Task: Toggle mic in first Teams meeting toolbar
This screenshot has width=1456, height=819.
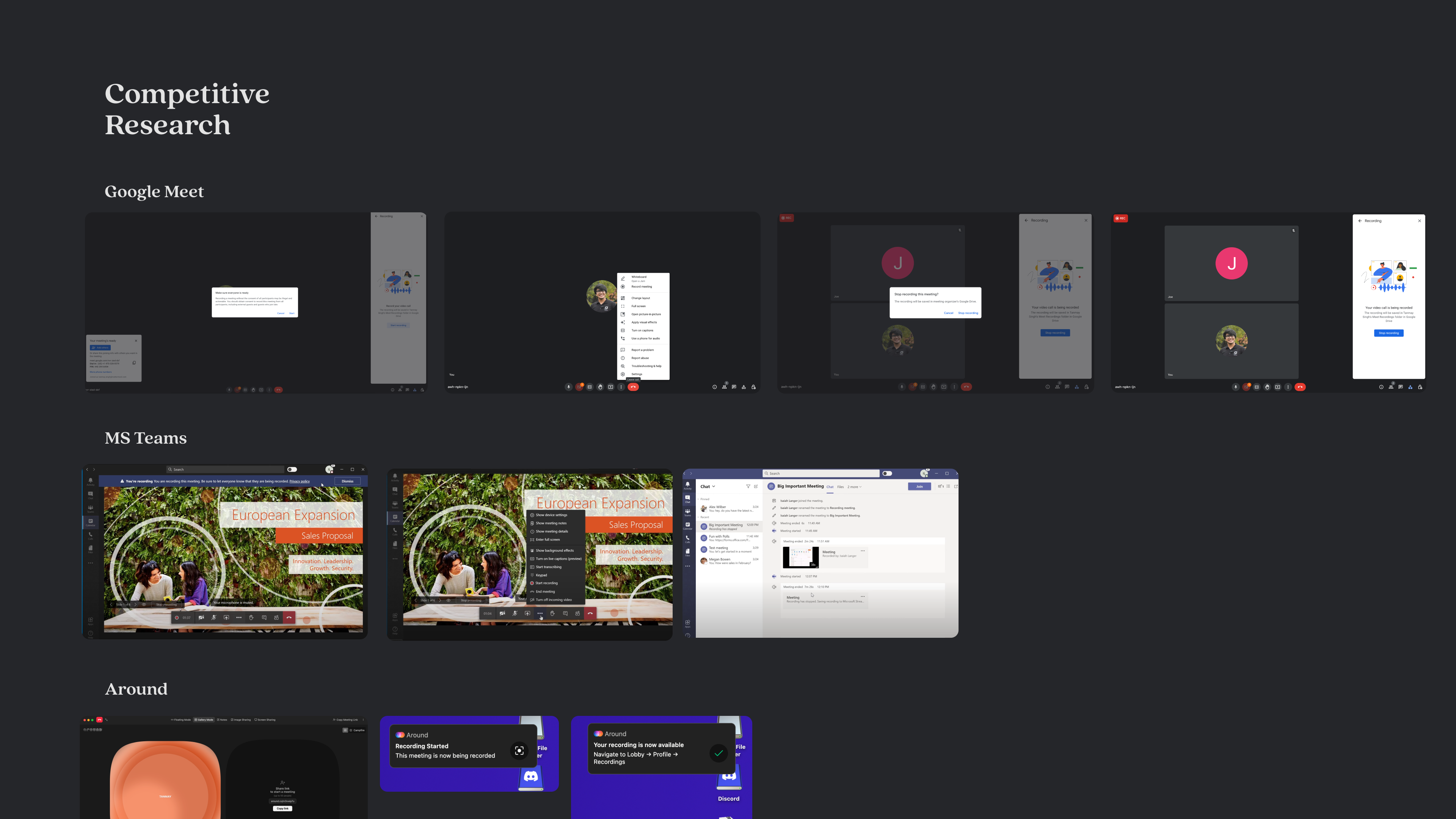Action: coord(213,618)
